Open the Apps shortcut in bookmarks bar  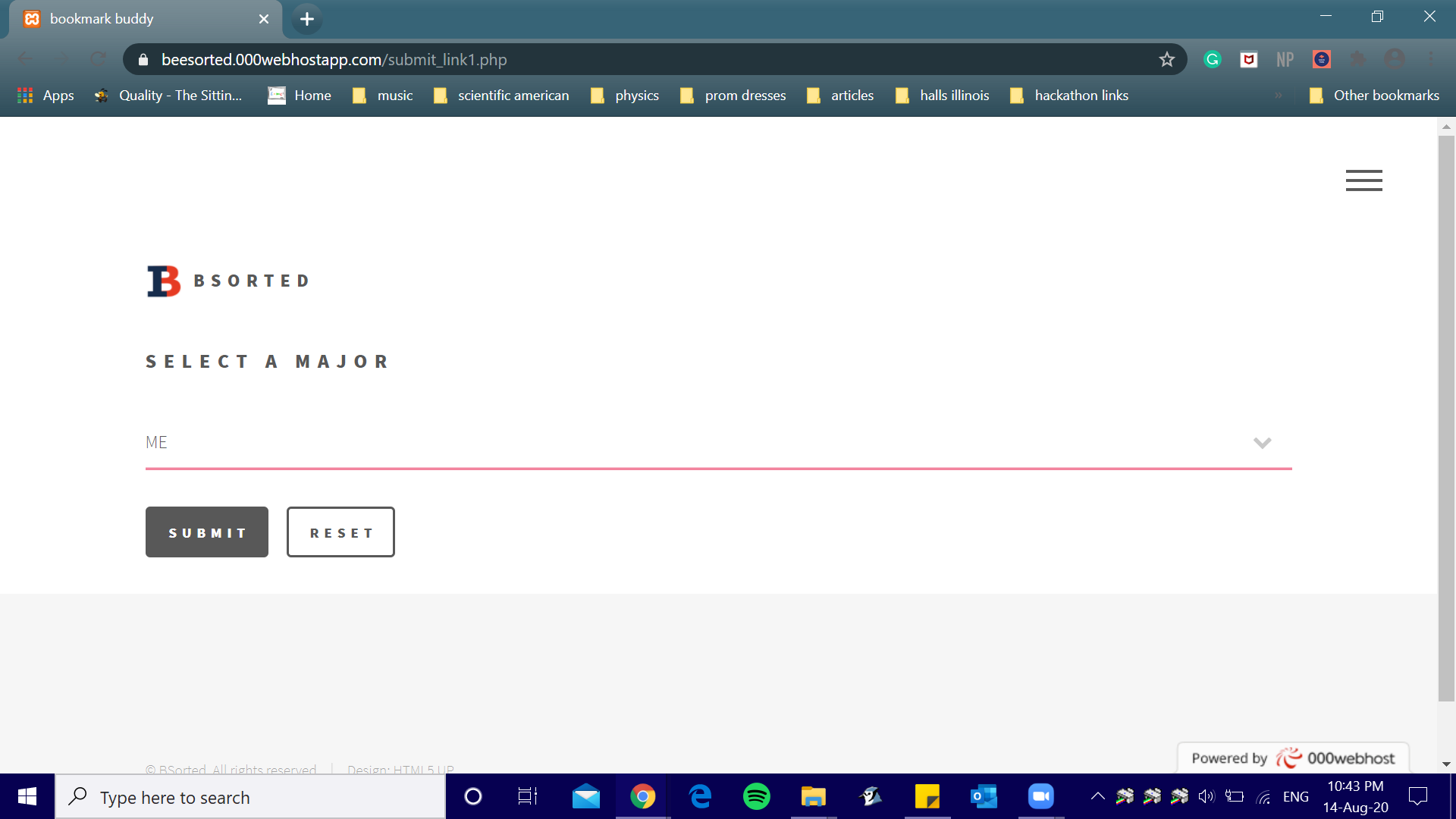[x=45, y=96]
